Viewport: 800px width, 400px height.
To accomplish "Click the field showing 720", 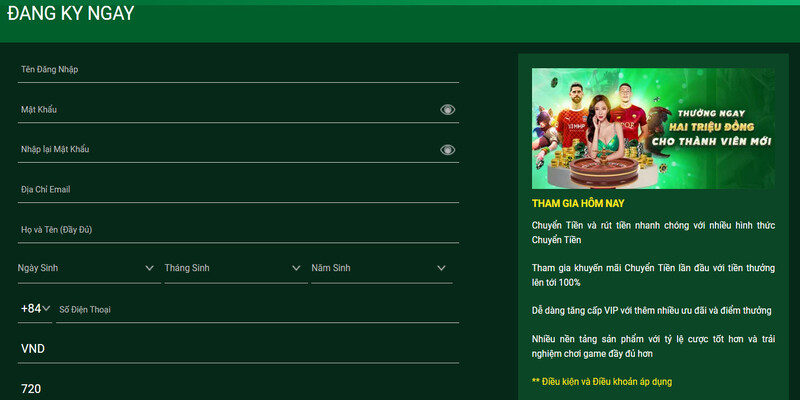I will click(x=238, y=388).
